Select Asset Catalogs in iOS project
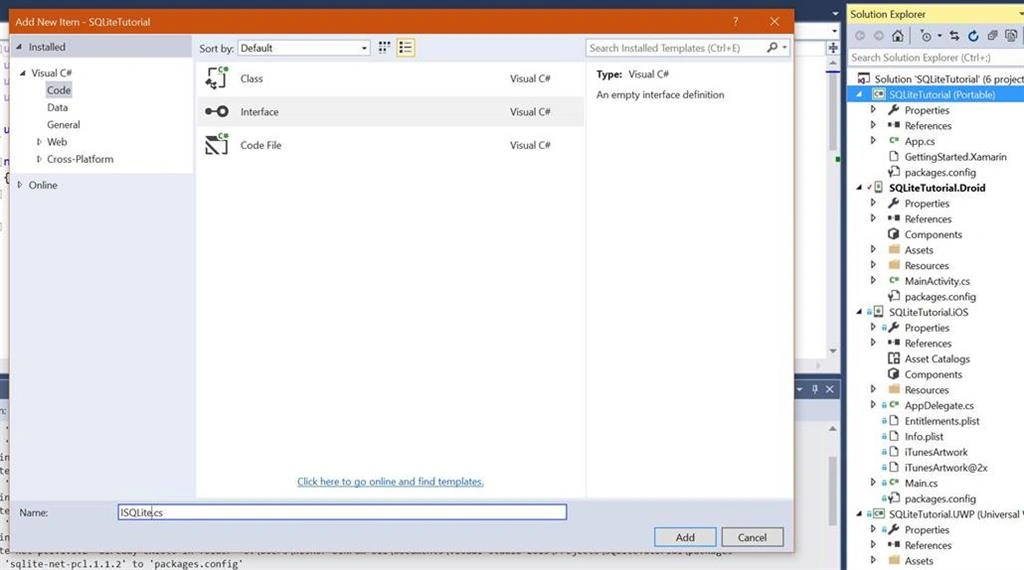 [x=937, y=358]
